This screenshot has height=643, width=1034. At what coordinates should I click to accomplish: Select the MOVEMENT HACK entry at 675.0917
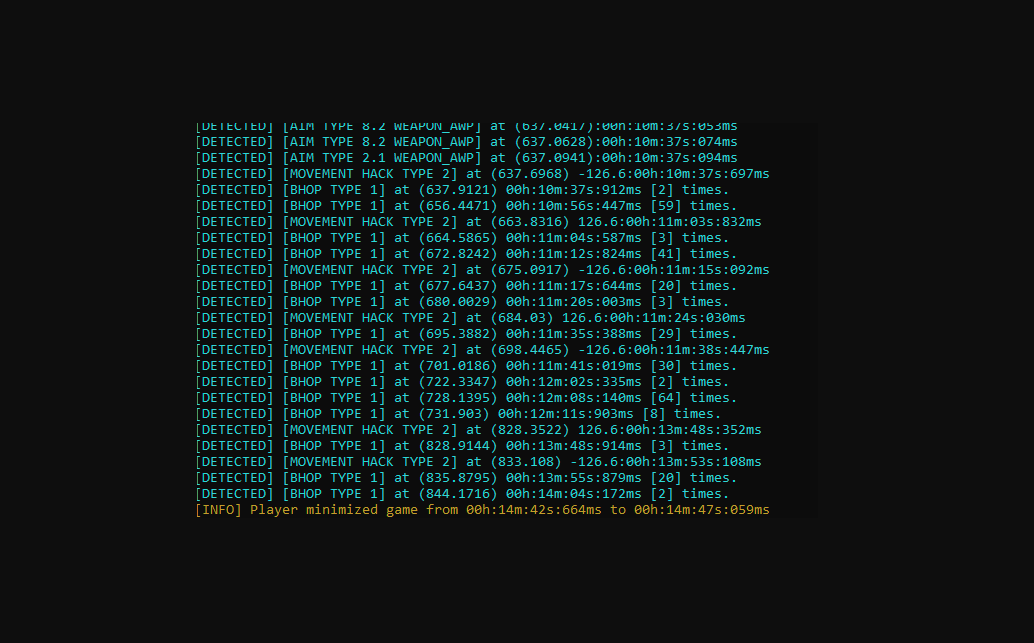pyautogui.click(x=482, y=270)
